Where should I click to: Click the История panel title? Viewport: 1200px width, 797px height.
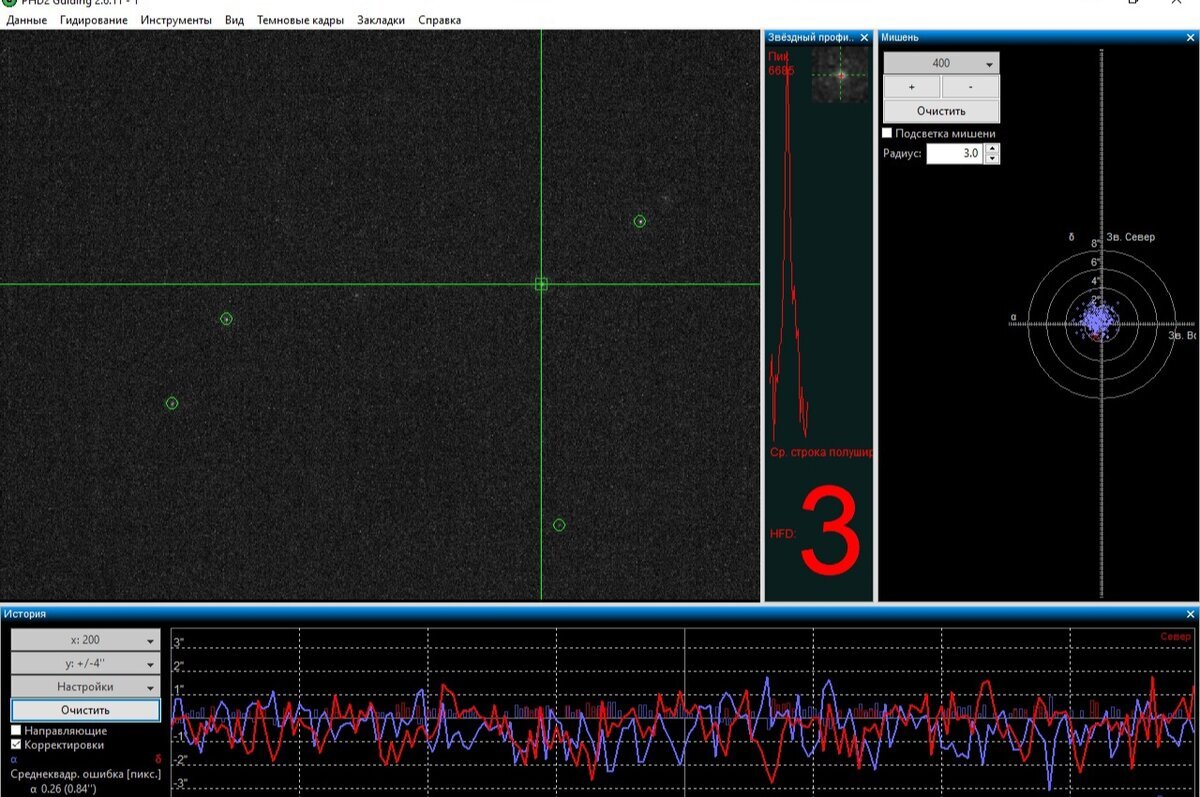click(x=25, y=614)
